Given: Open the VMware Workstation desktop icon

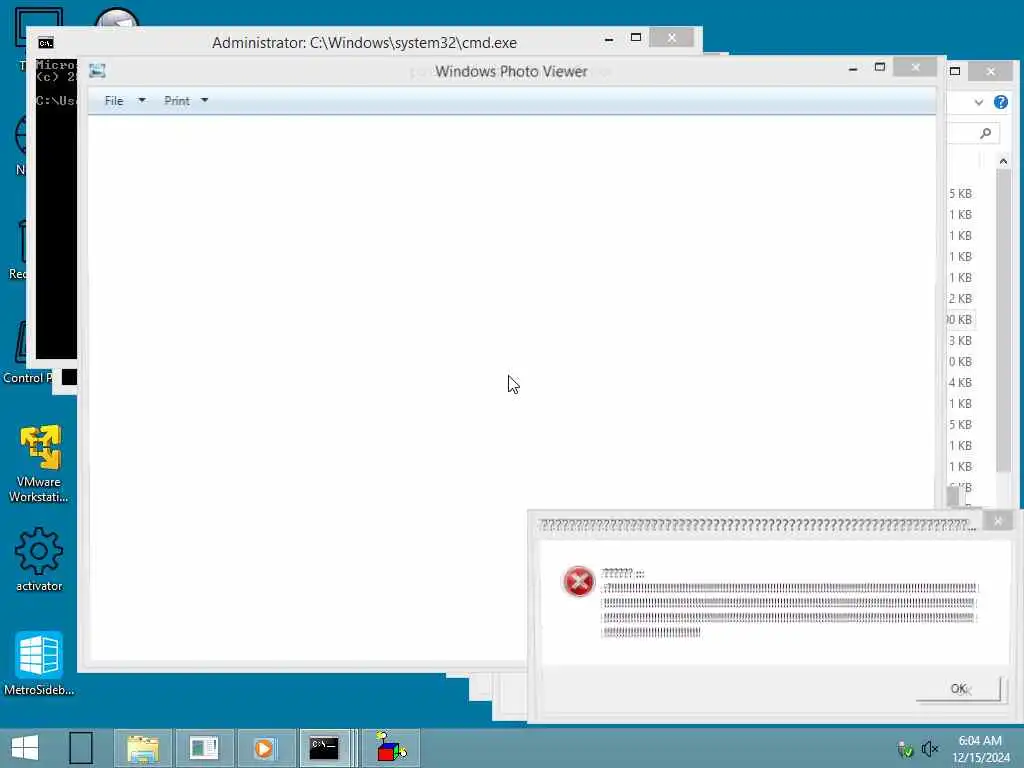Looking at the screenshot, I should click(x=39, y=464).
